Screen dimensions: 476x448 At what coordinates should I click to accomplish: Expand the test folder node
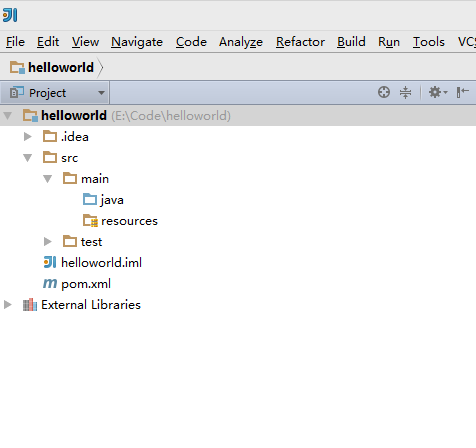tap(48, 241)
